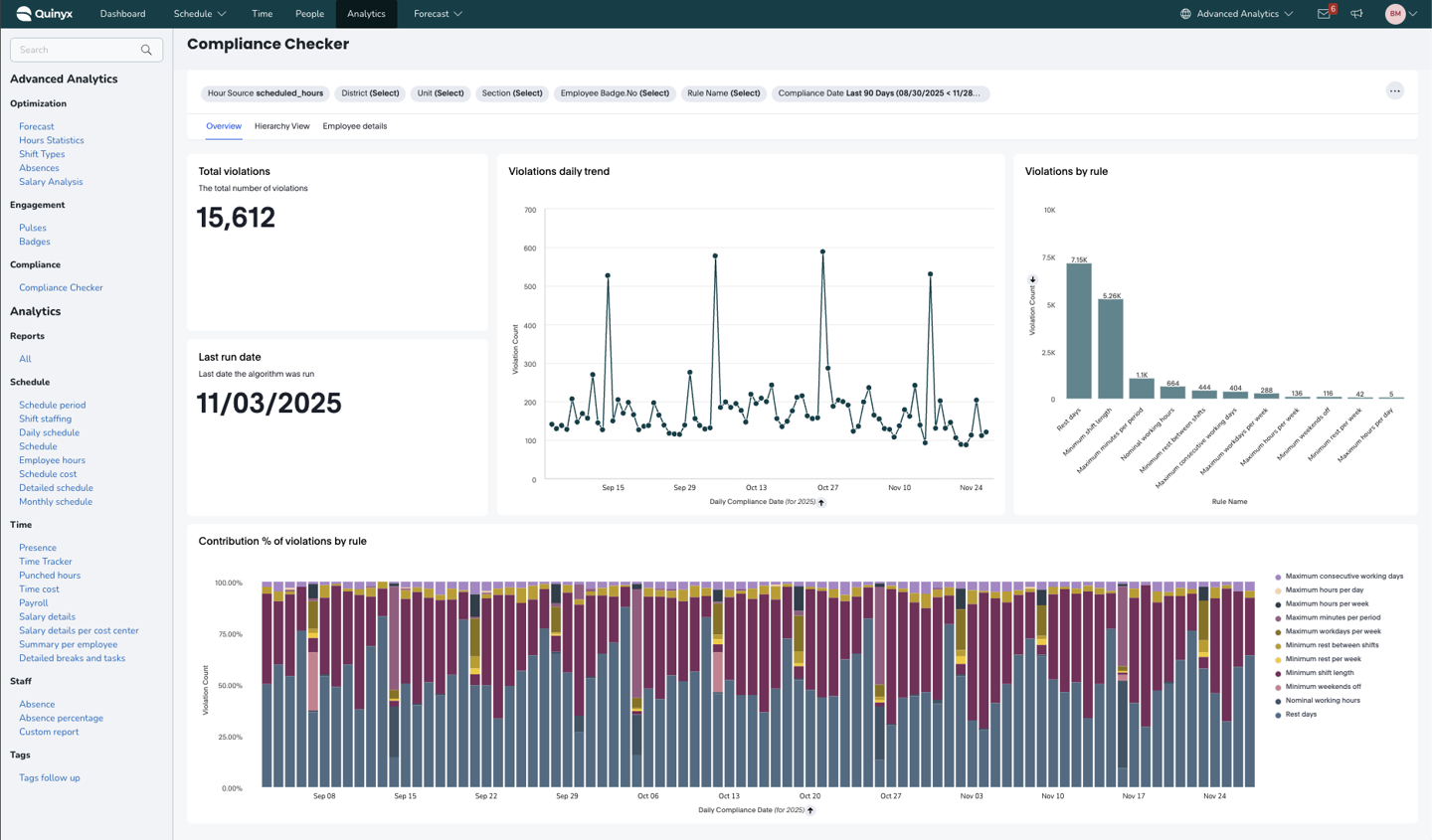Expand the Schedule menu dropdown

(x=200, y=14)
